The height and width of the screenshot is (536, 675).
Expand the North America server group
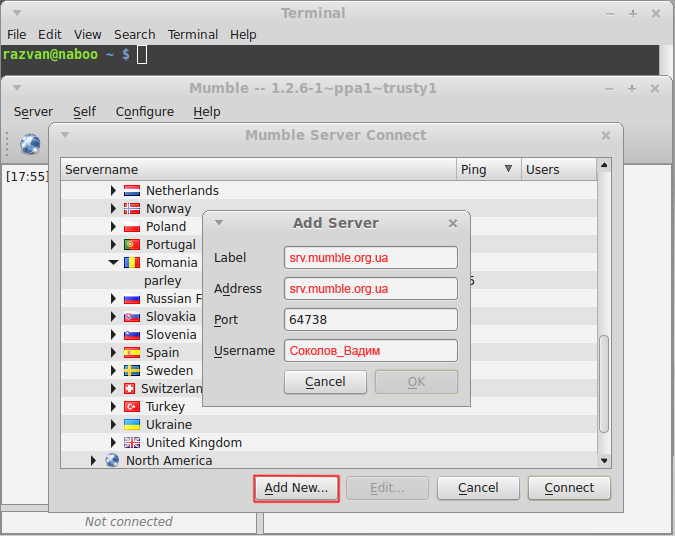click(x=94, y=461)
